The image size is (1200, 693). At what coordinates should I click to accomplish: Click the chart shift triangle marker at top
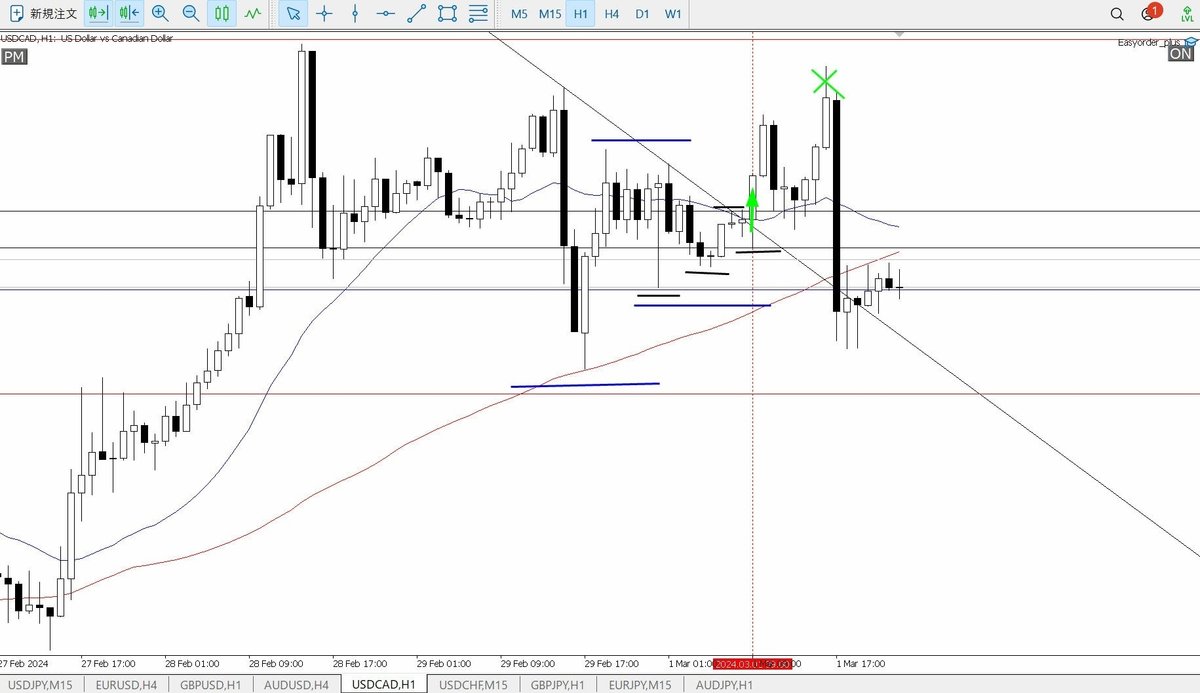click(x=899, y=34)
